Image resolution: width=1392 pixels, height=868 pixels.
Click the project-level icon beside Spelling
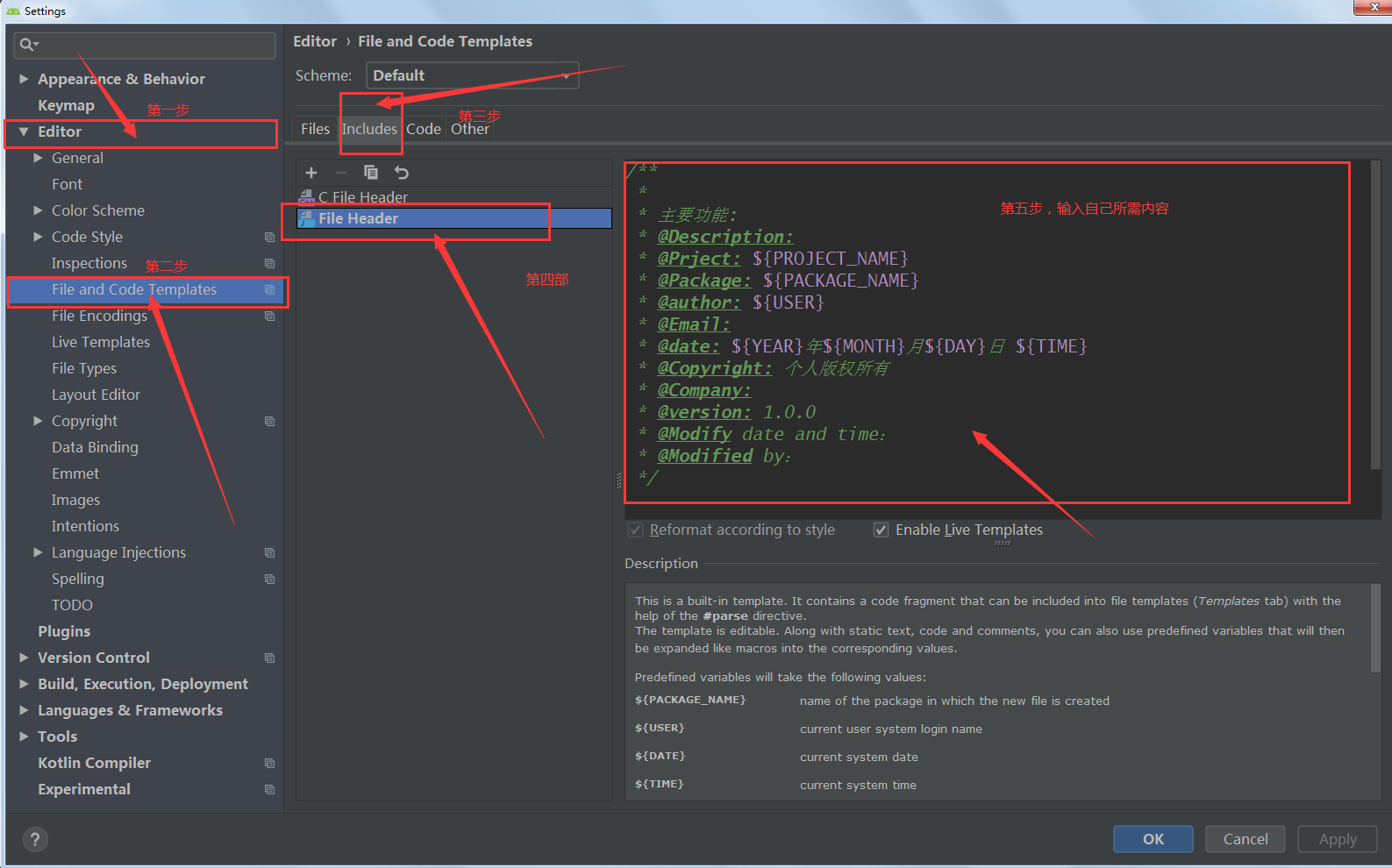tap(270, 579)
